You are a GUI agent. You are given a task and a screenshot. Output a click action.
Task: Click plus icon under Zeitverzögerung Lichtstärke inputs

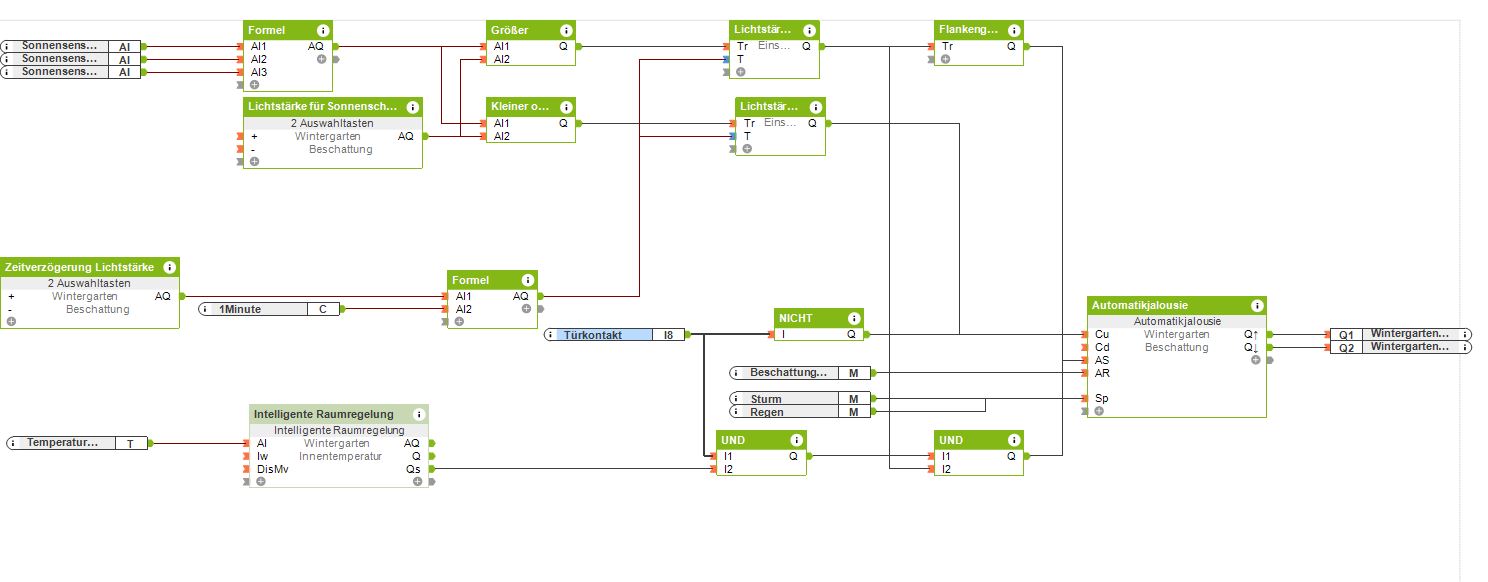(11, 322)
